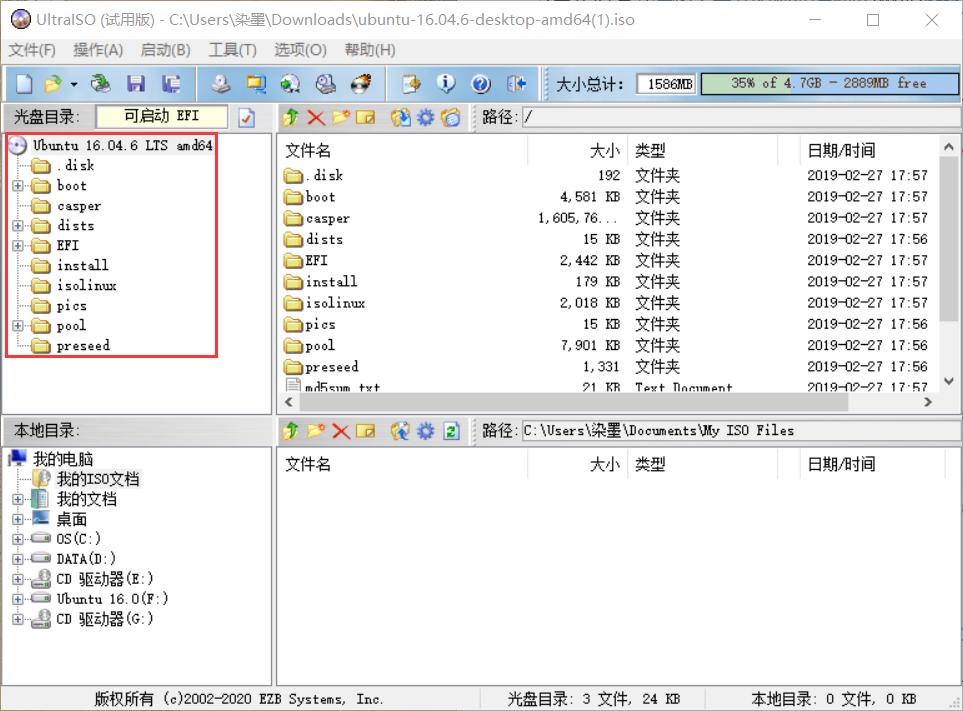Click the Rename icon in the image toolbar
This screenshot has width=963, height=711.
[x=365, y=117]
